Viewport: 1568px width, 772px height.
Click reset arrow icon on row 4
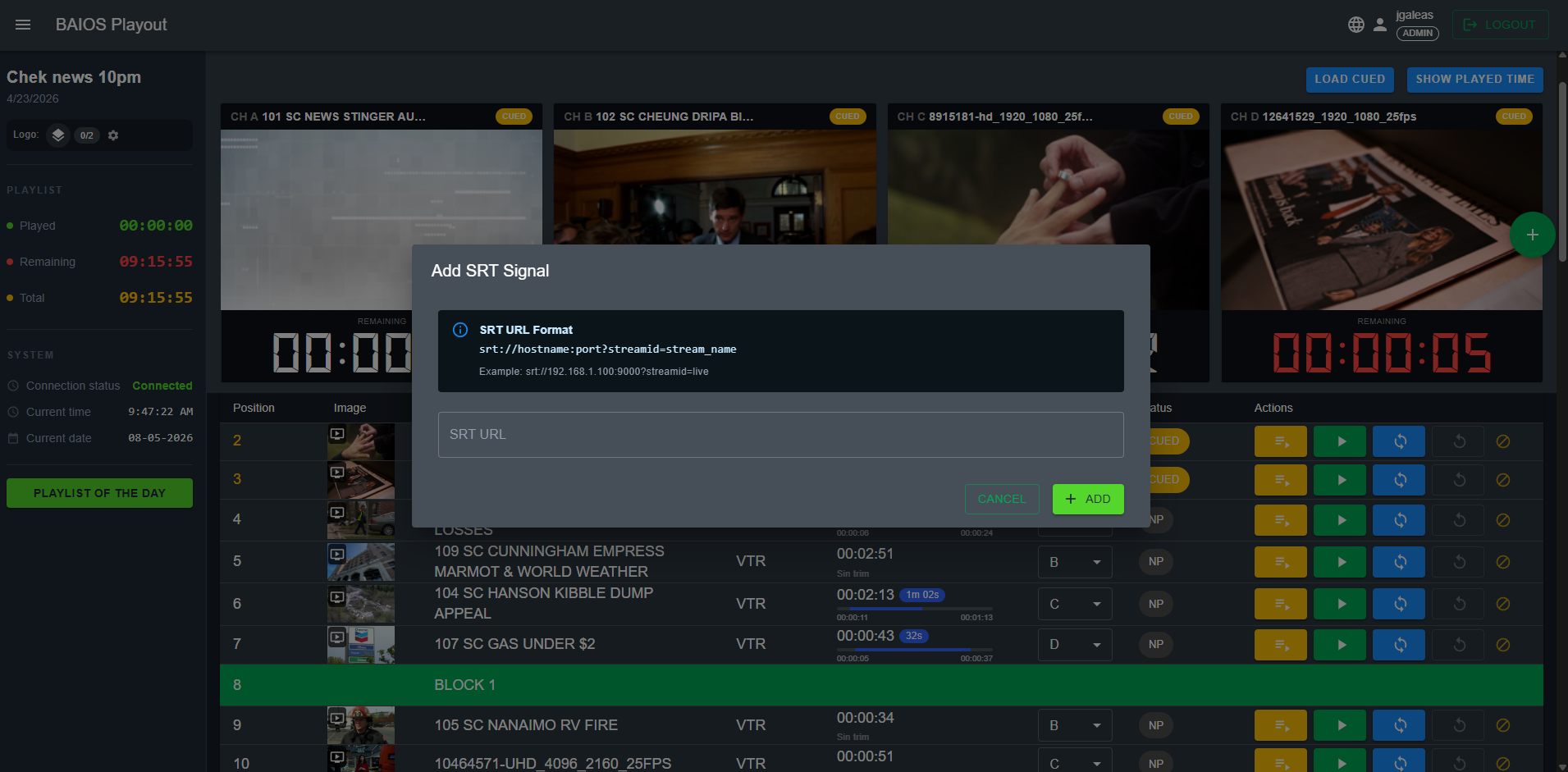(x=1458, y=520)
